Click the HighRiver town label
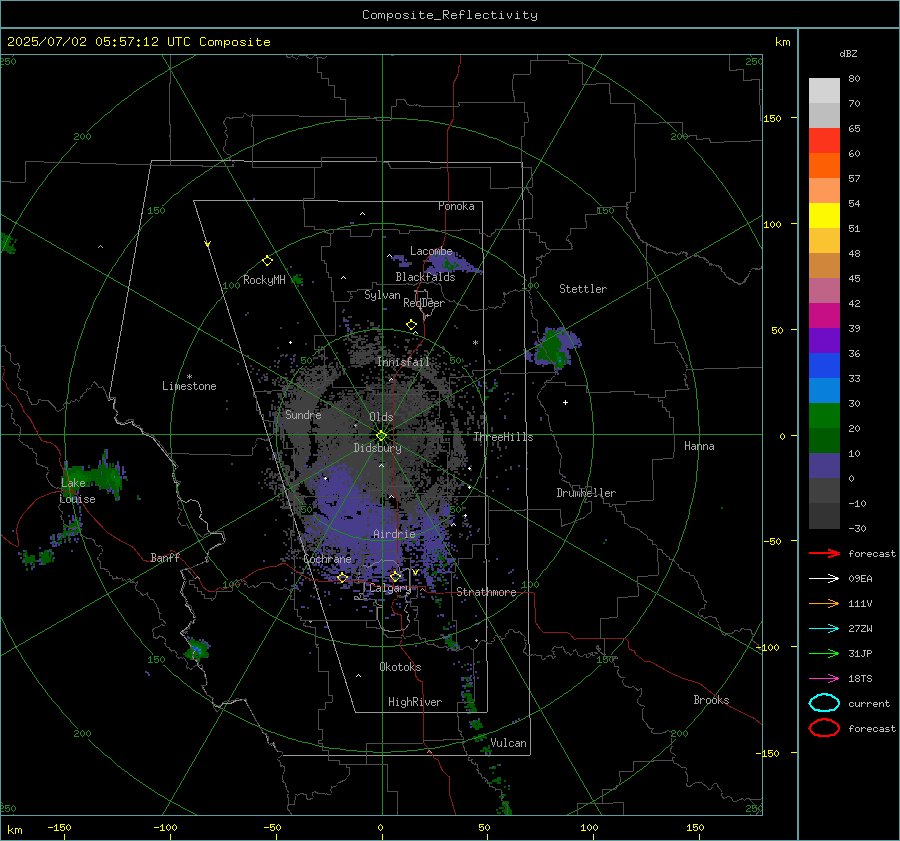The width and height of the screenshot is (900, 841). click(x=415, y=702)
